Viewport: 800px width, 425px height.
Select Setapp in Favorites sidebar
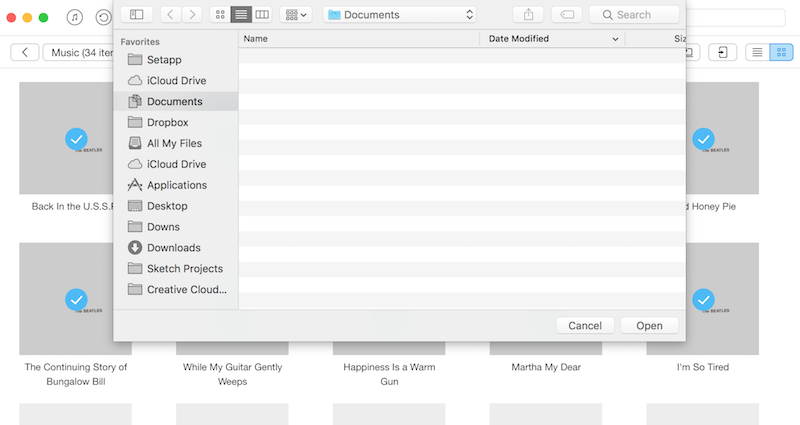click(176, 60)
